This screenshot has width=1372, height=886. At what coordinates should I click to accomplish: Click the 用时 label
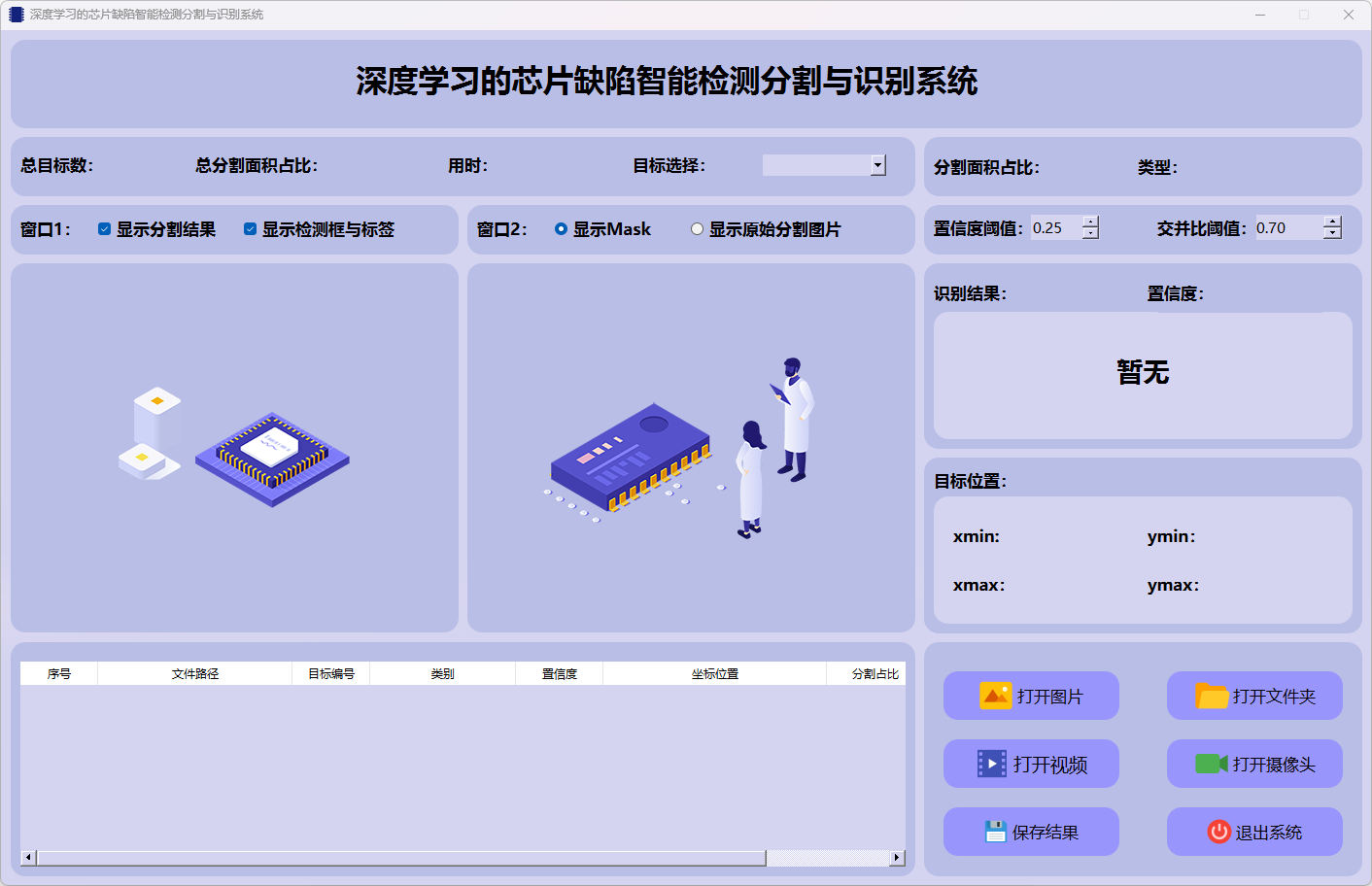click(468, 165)
